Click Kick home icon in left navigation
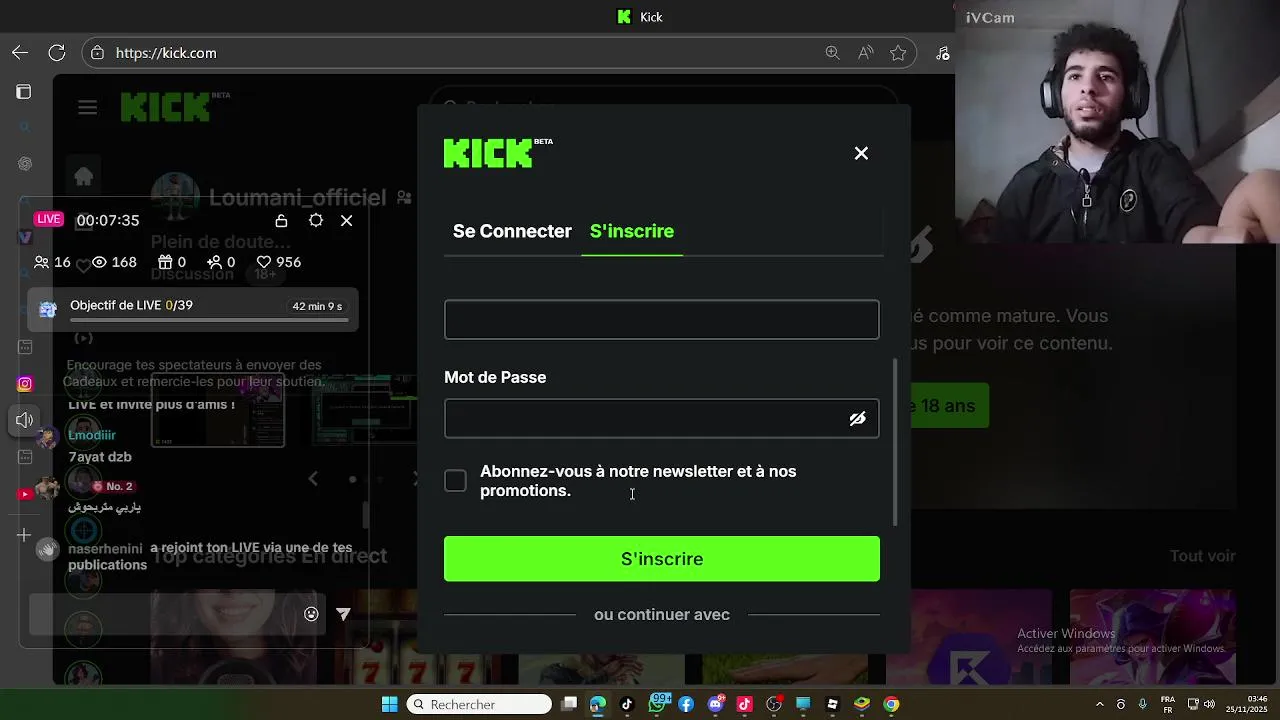Image resolution: width=1280 pixels, height=720 pixels. coord(84,177)
